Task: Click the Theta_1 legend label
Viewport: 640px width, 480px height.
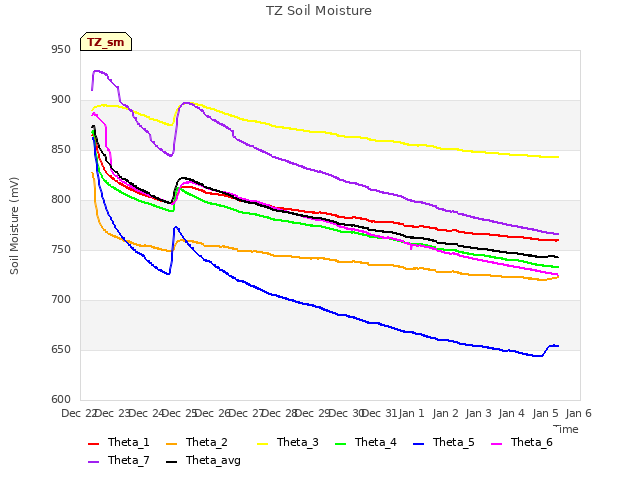Action: tap(129, 442)
